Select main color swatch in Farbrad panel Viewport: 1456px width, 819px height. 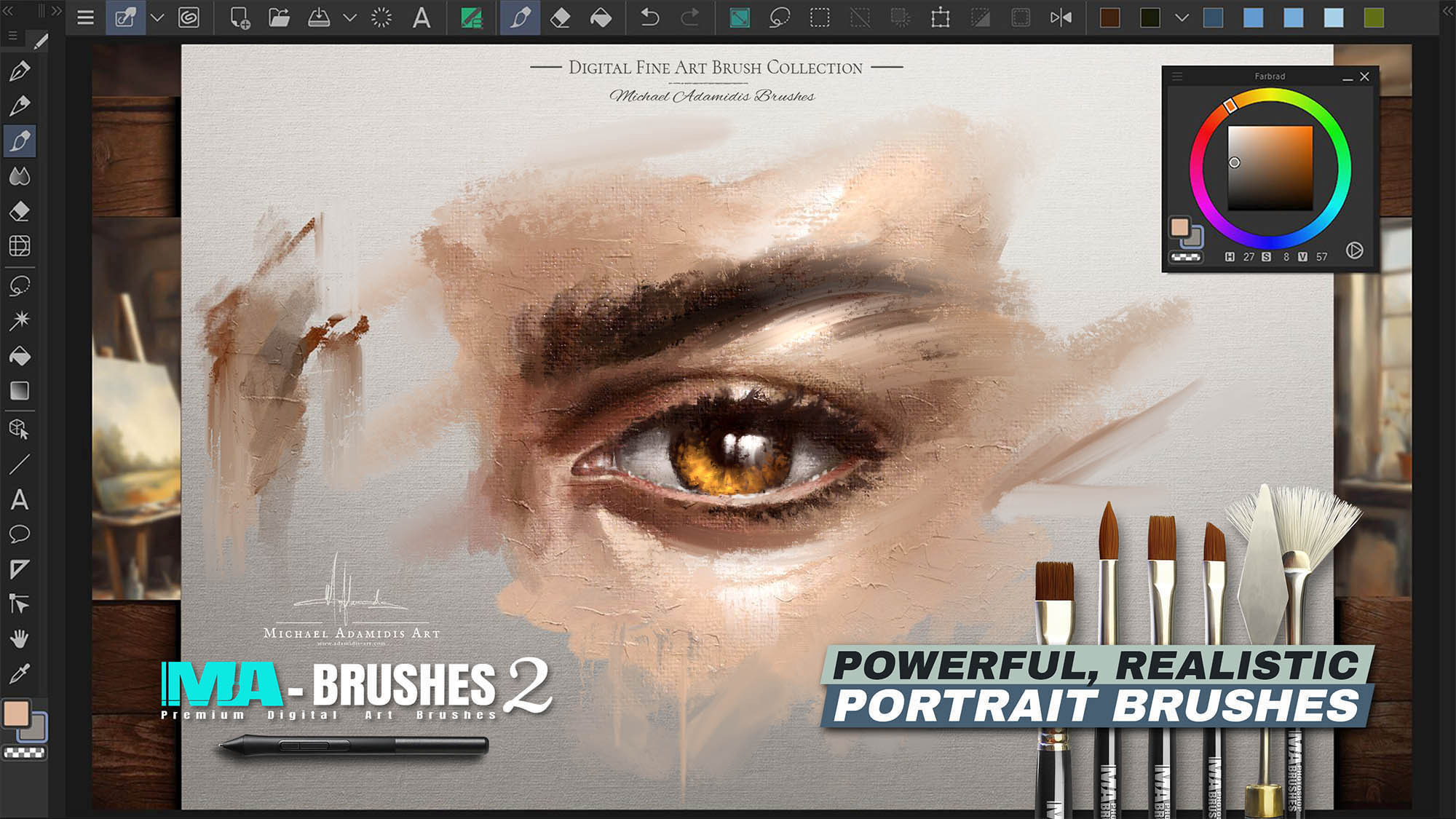point(1179,226)
